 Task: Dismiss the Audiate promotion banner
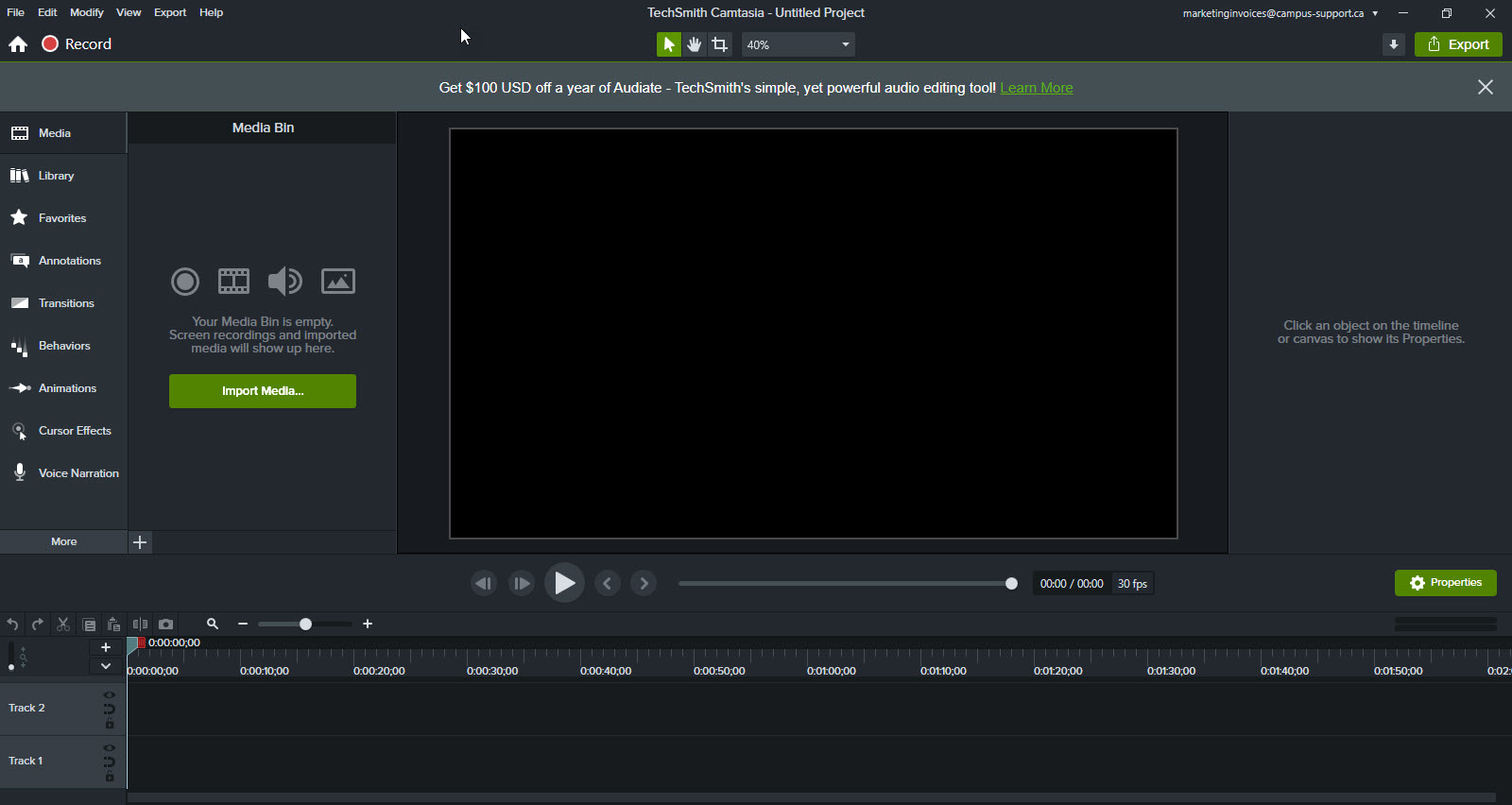[1486, 87]
